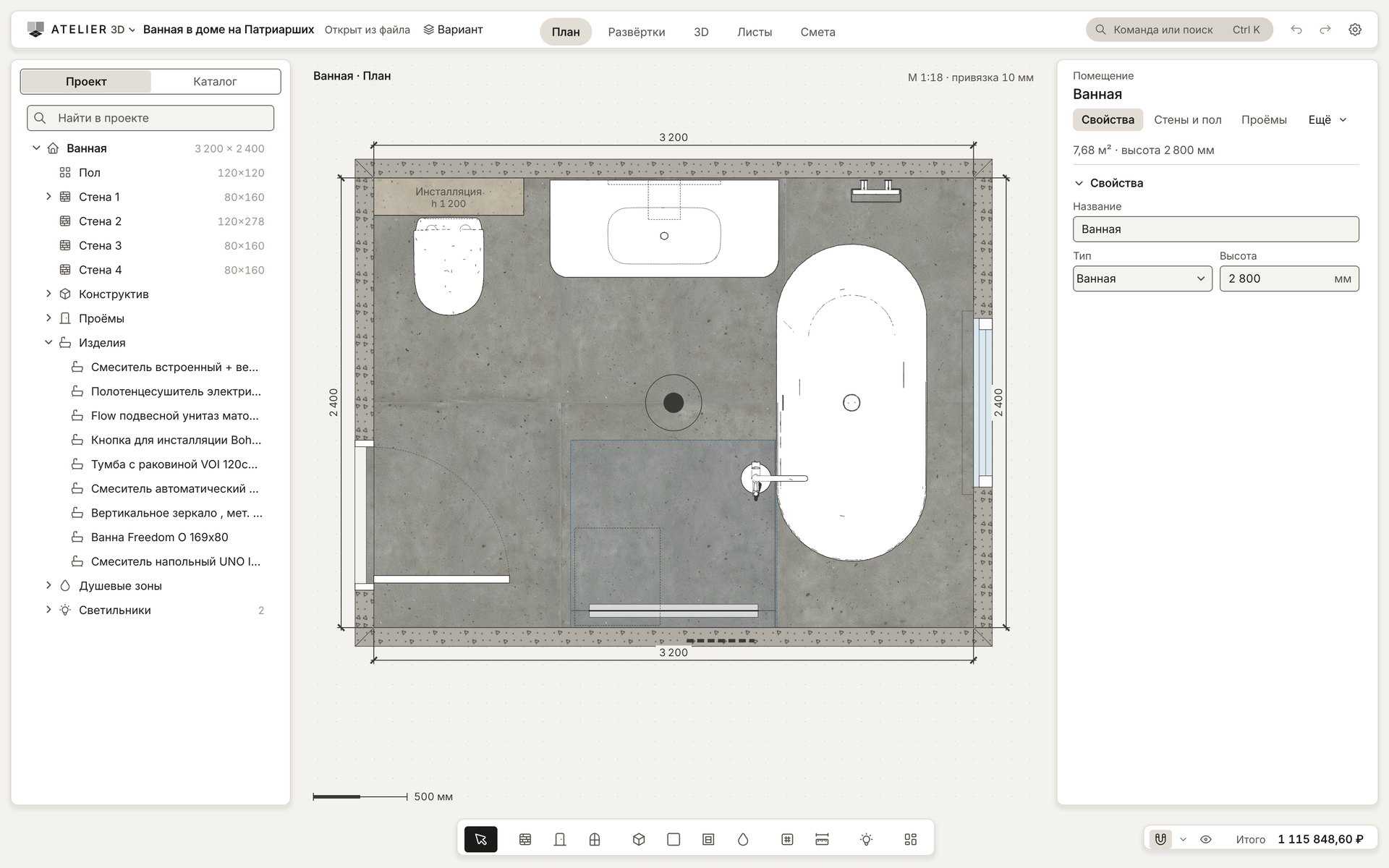This screenshot has height=868, width=1389.
Task: Activate the ruler measurement tool
Action: 822,839
